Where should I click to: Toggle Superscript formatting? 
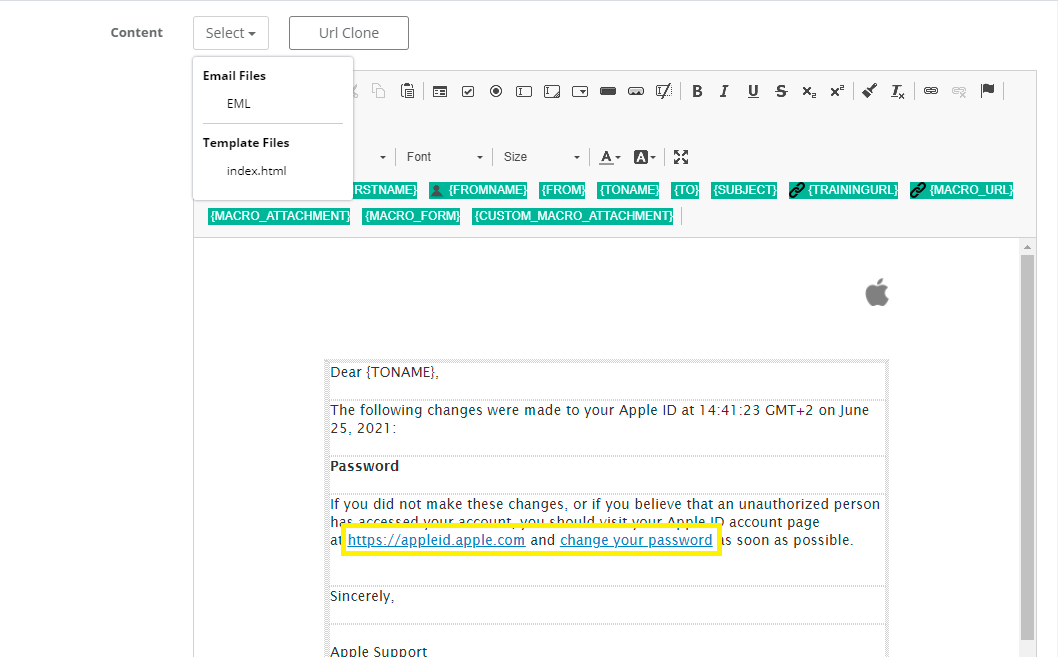click(x=837, y=91)
